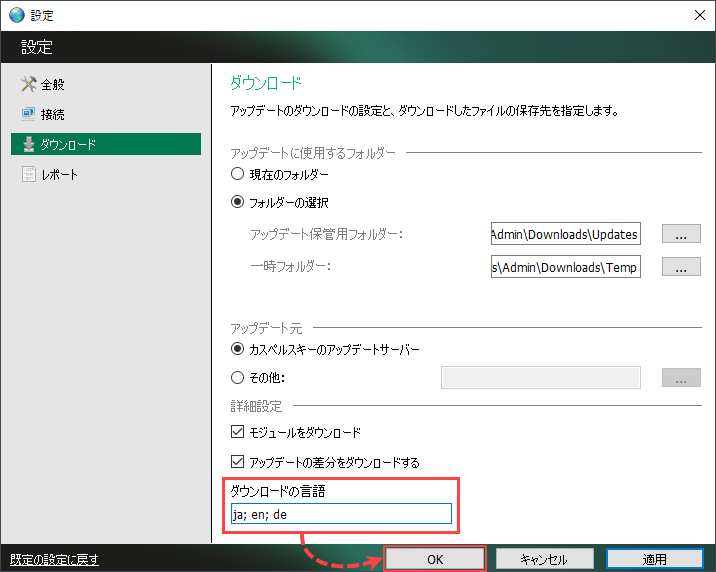Confirm settings with OK button
The width and height of the screenshot is (716, 572).
(435, 559)
